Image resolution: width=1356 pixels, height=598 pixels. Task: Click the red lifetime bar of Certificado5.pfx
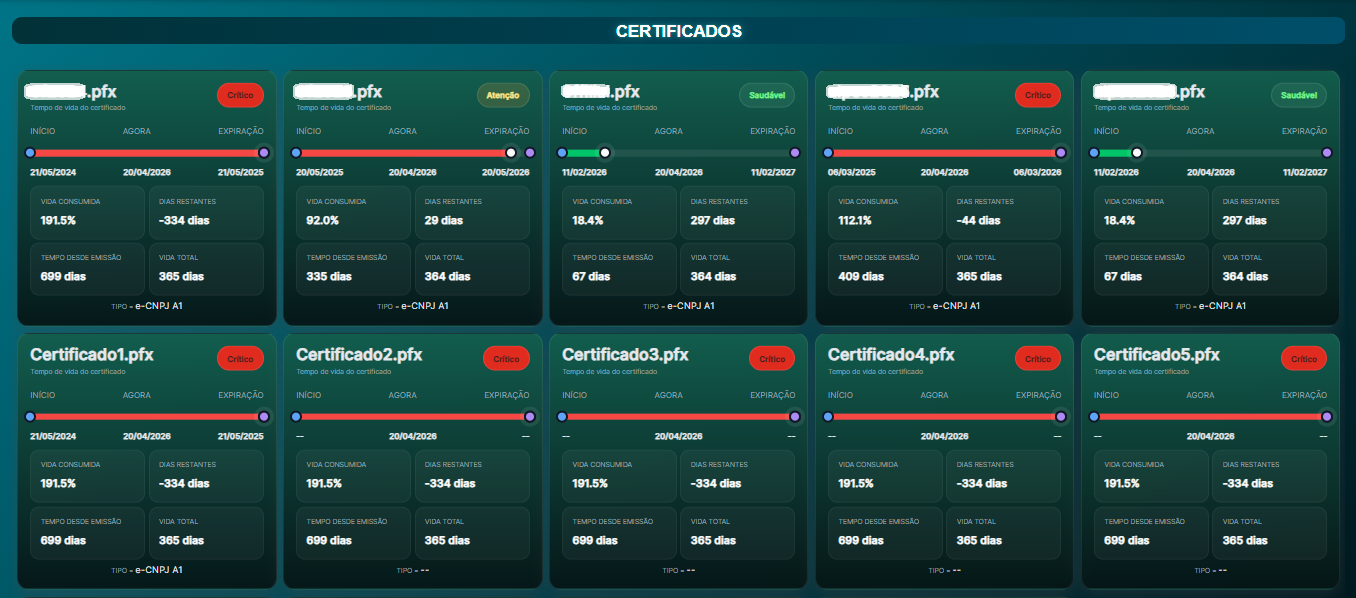1211,416
